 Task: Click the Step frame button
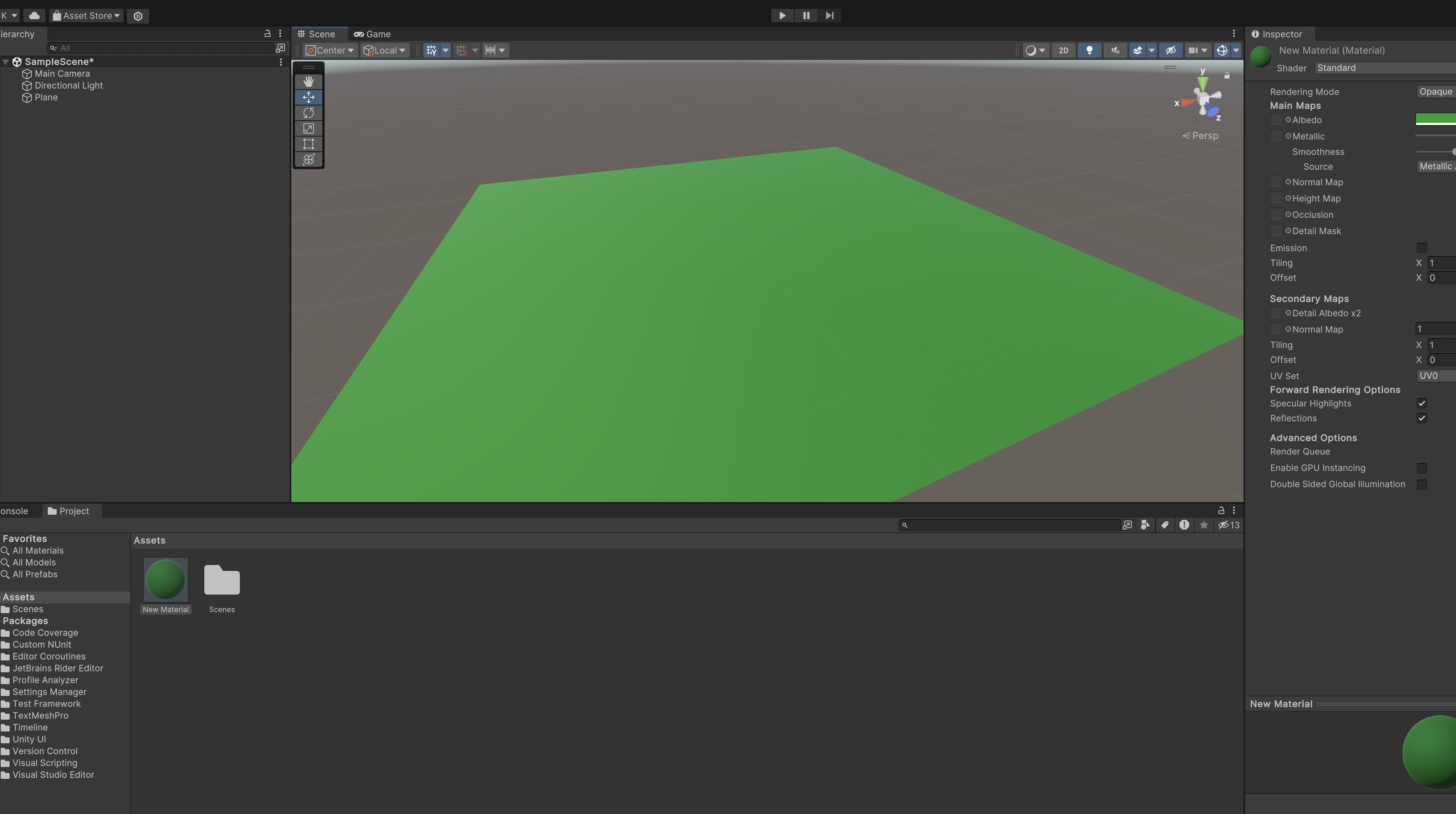click(829, 15)
